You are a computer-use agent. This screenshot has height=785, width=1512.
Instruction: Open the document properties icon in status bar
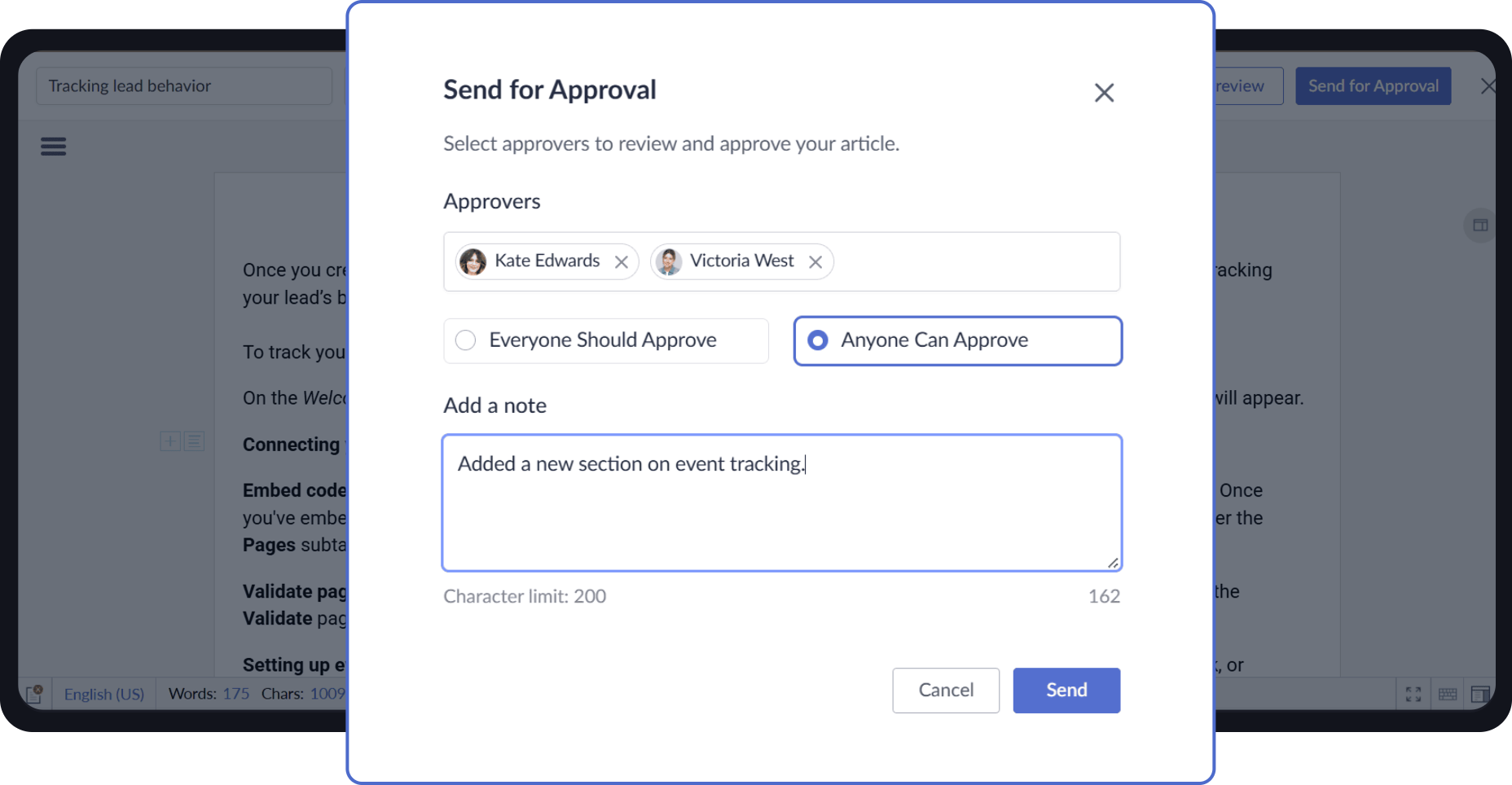click(x=34, y=693)
